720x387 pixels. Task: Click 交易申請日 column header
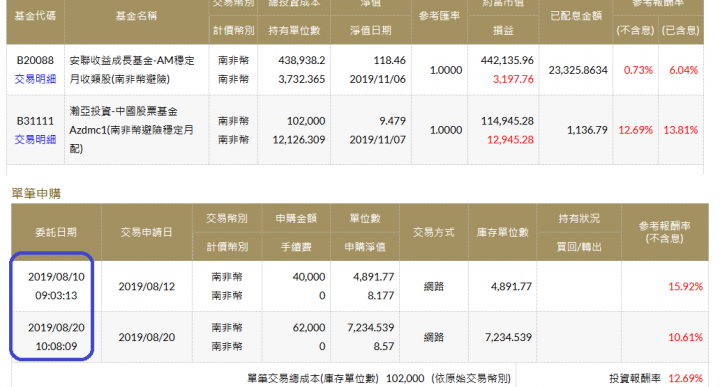coord(146,232)
